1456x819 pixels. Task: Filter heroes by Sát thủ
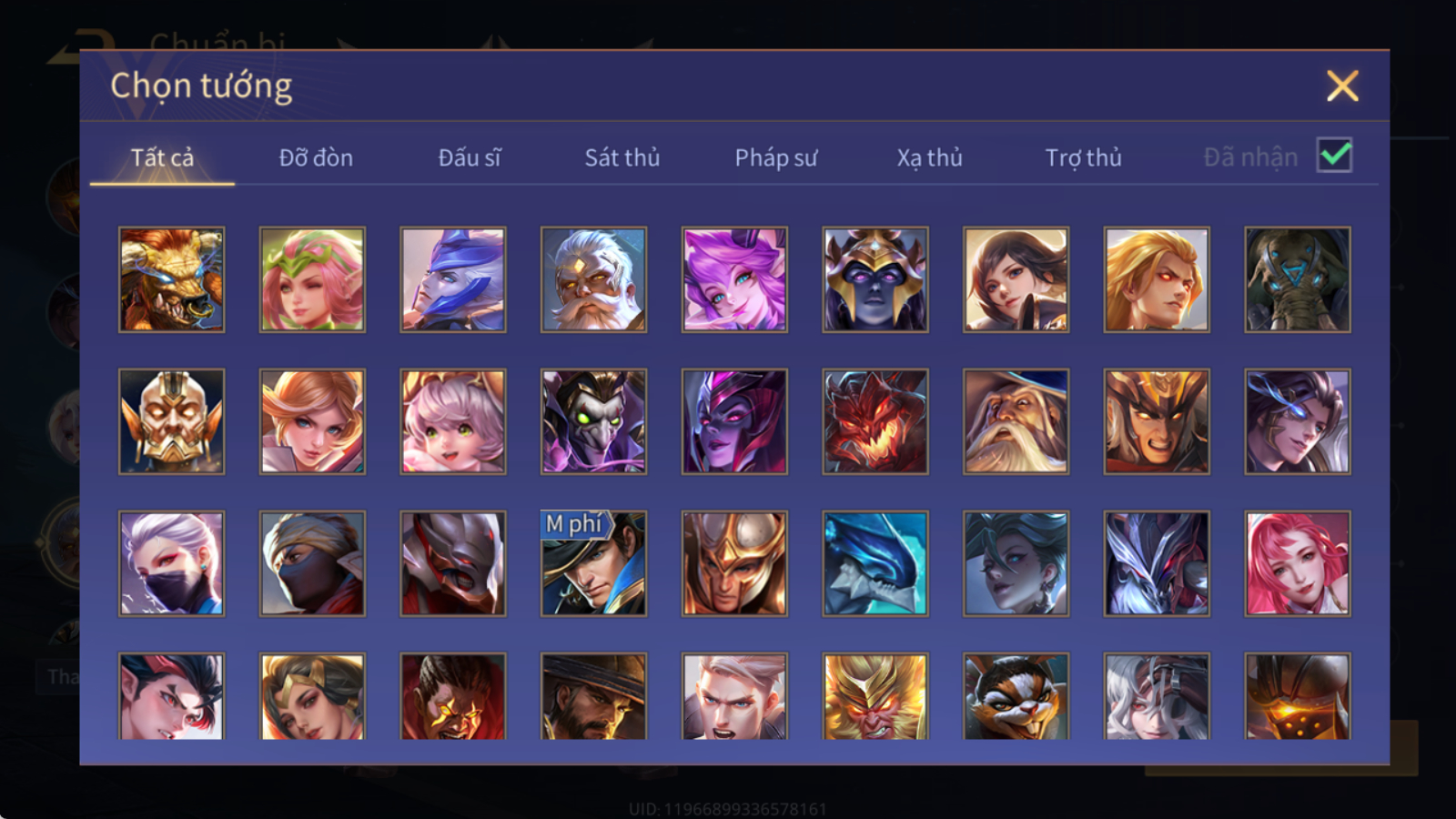tap(622, 157)
